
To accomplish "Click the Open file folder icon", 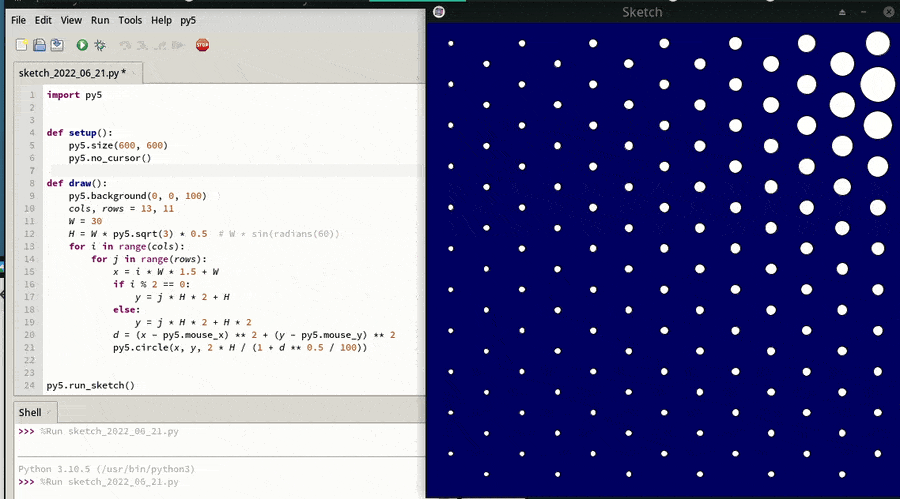I will coord(39,45).
